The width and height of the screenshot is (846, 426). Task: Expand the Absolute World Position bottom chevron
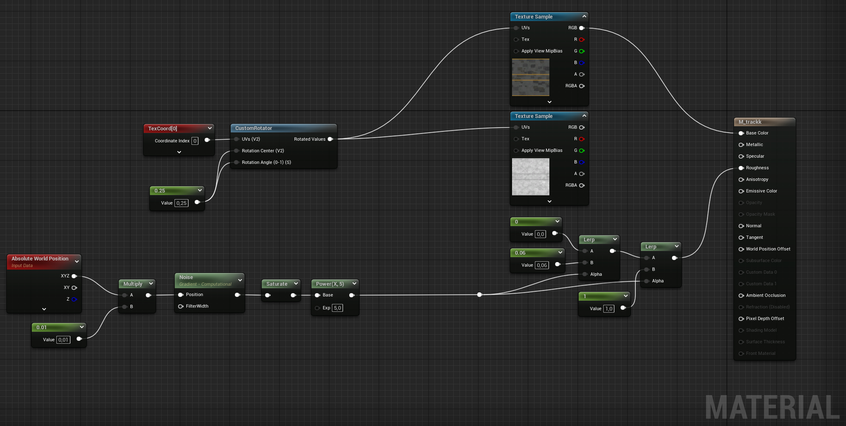44,309
